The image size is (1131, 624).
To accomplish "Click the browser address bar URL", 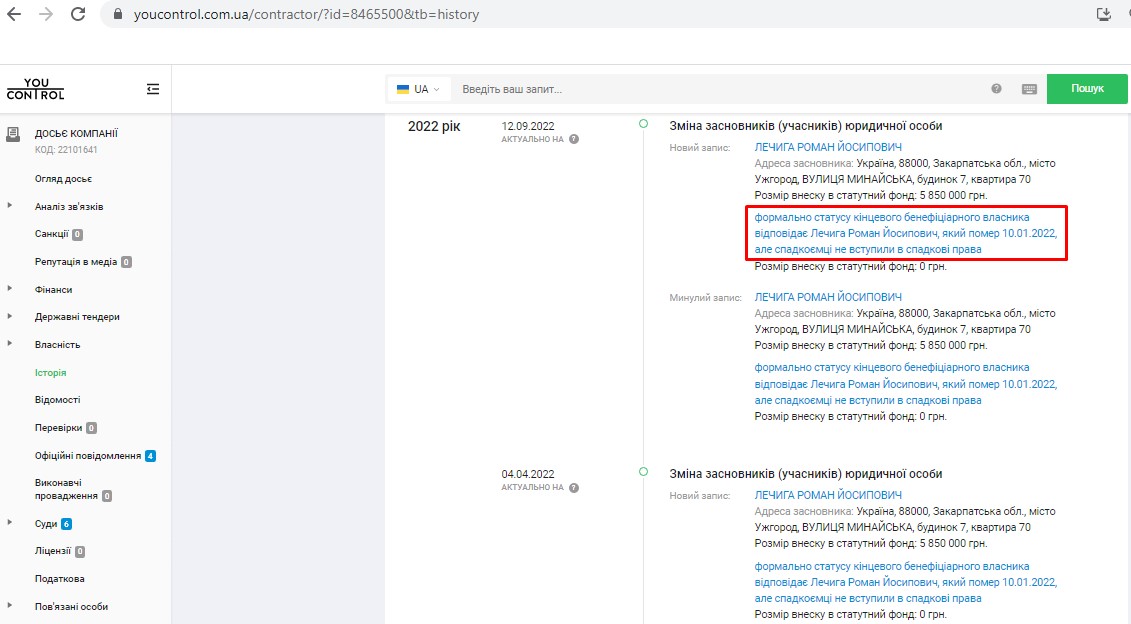I will click(307, 14).
